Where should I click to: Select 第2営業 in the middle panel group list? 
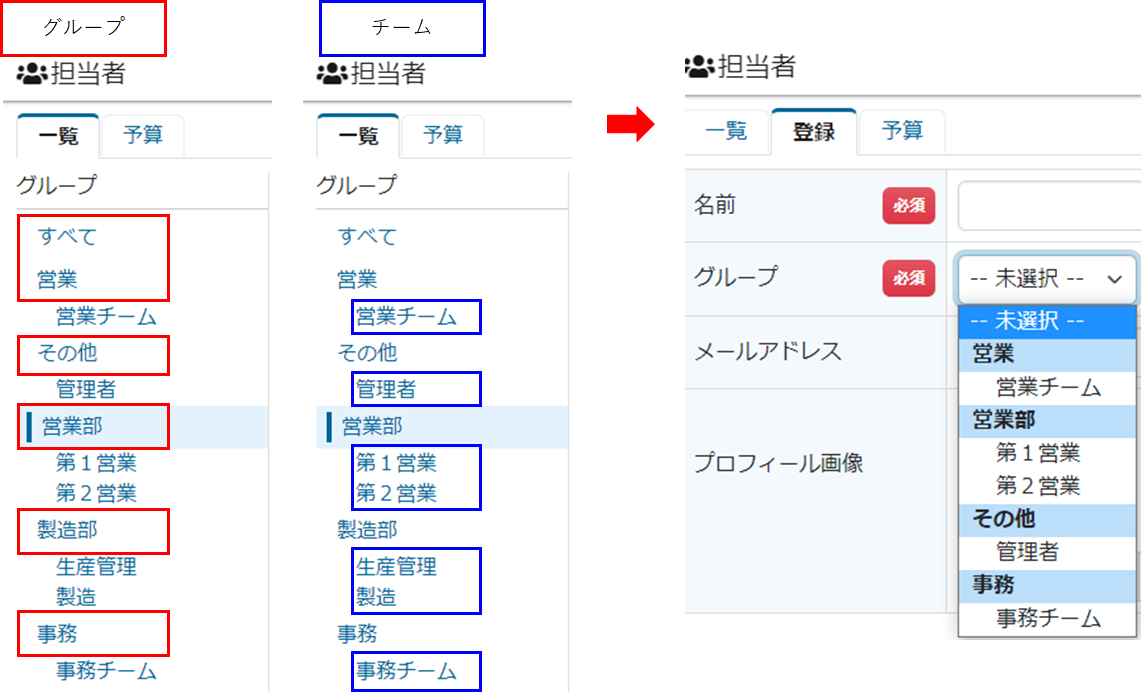coord(396,493)
